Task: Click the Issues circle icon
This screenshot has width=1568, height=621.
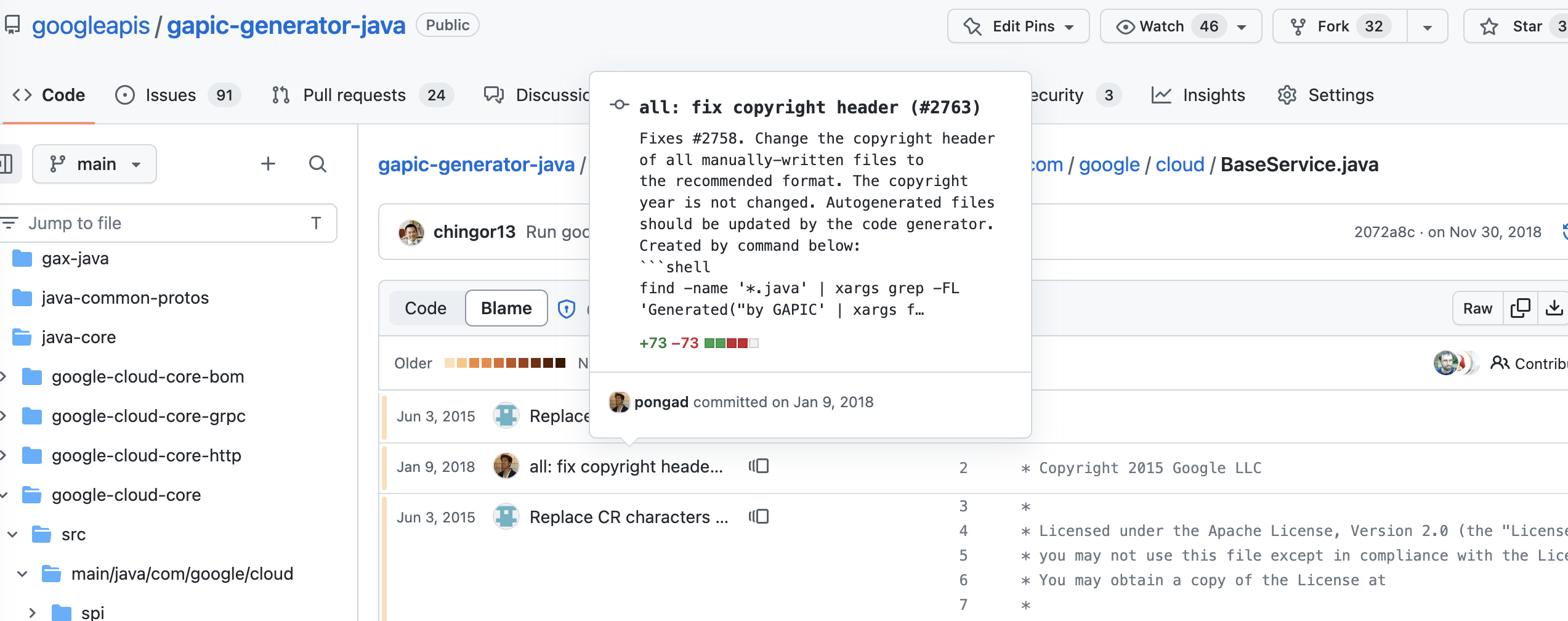Action: pyautogui.click(x=125, y=95)
